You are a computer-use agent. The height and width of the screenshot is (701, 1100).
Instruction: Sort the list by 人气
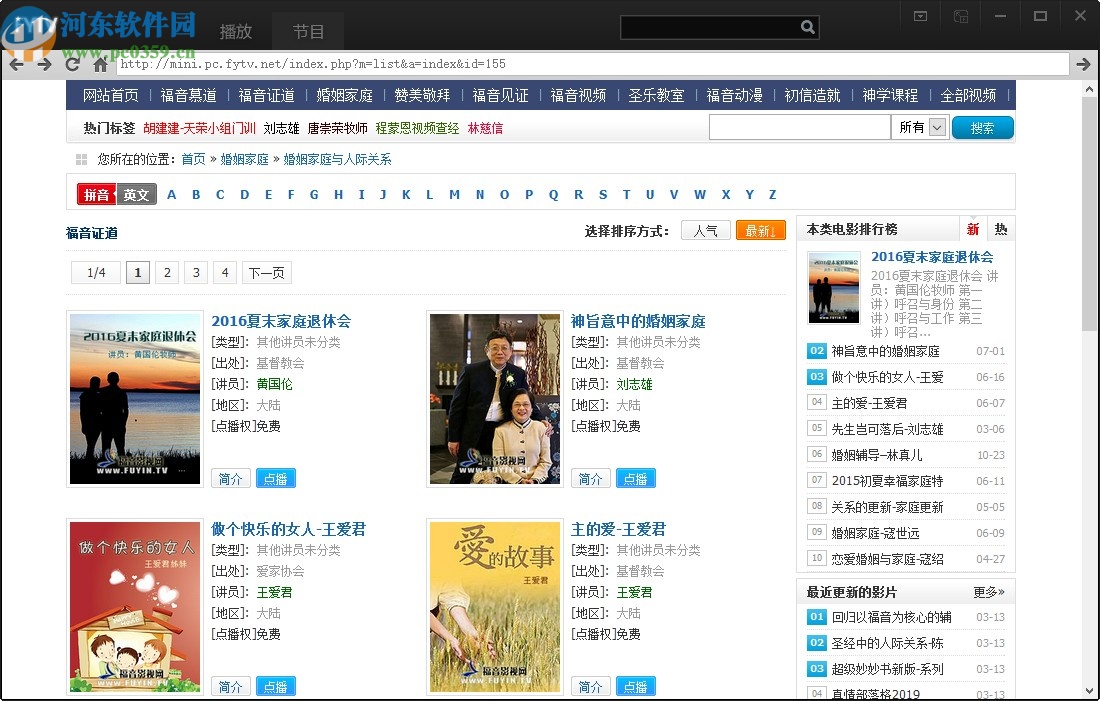pos(705,230)
